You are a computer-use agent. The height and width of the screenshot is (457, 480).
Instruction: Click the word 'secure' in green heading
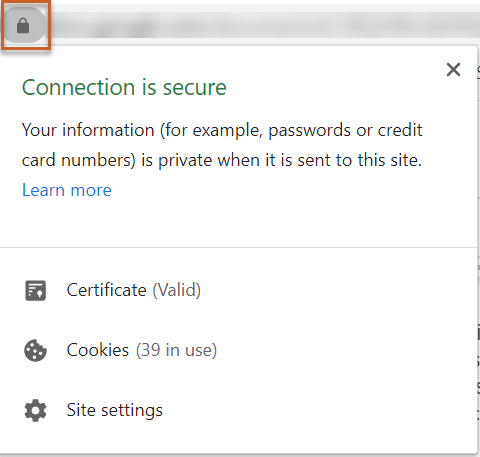[195, 88]
